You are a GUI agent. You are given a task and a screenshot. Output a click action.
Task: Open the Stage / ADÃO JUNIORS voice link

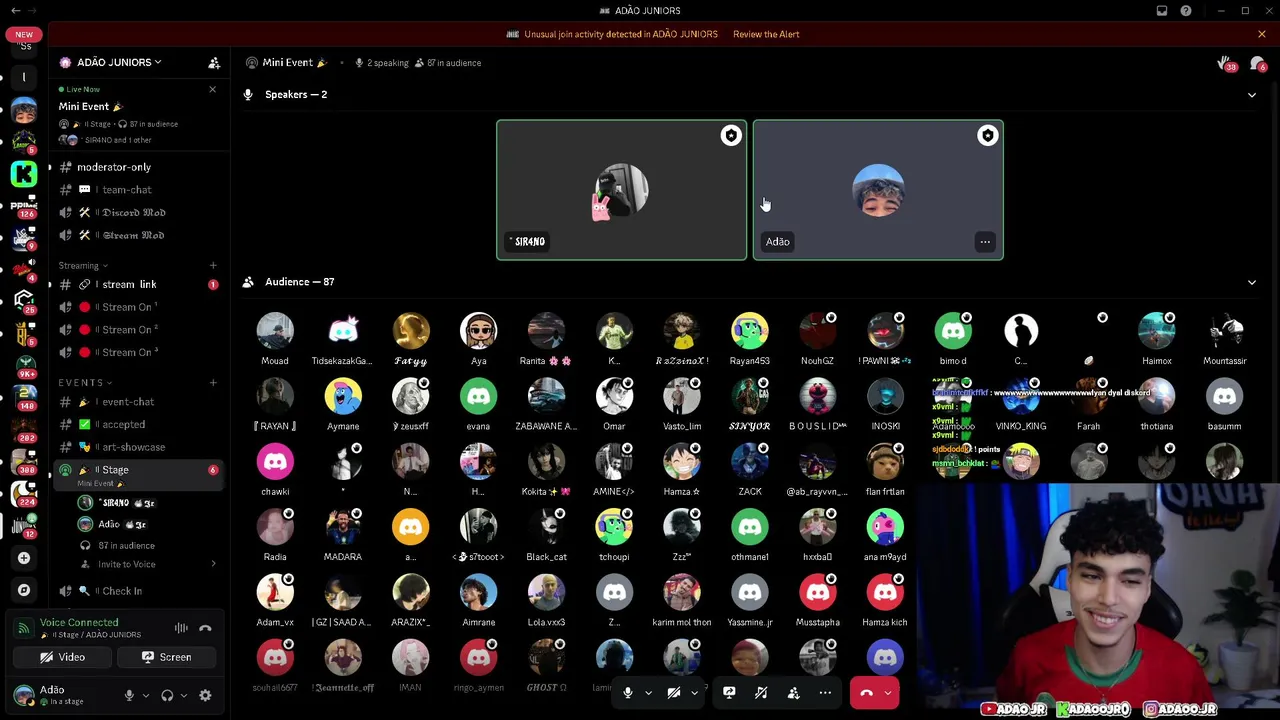[x=90, y=635]
